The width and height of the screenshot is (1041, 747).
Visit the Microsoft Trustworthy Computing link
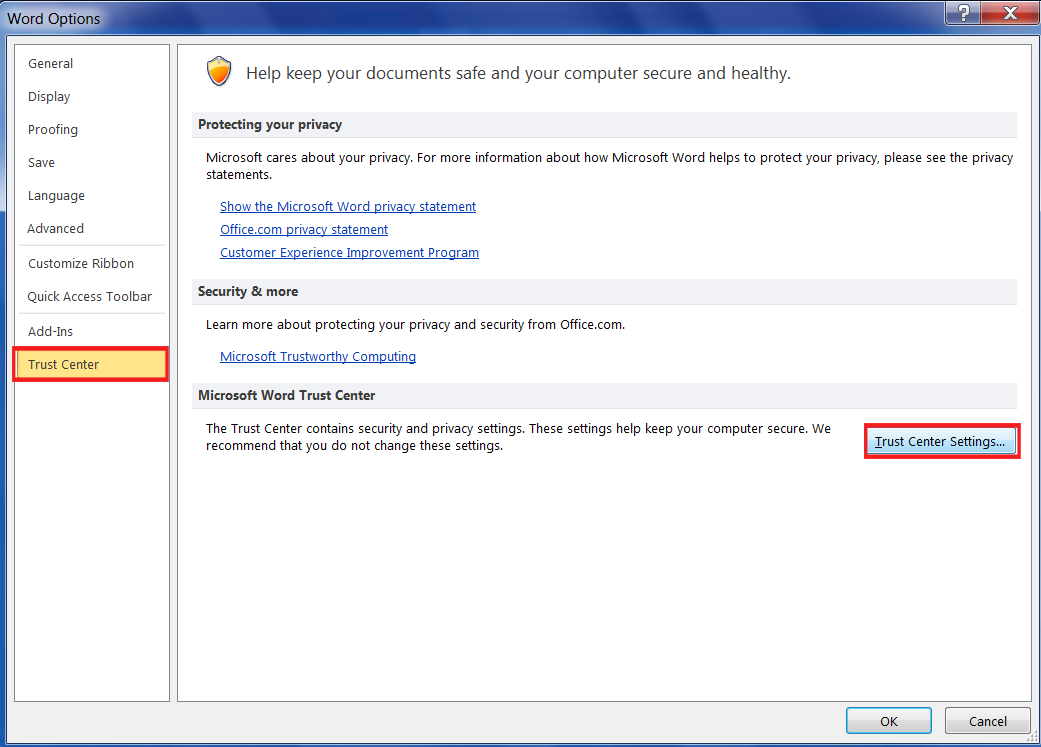(318, 357)
